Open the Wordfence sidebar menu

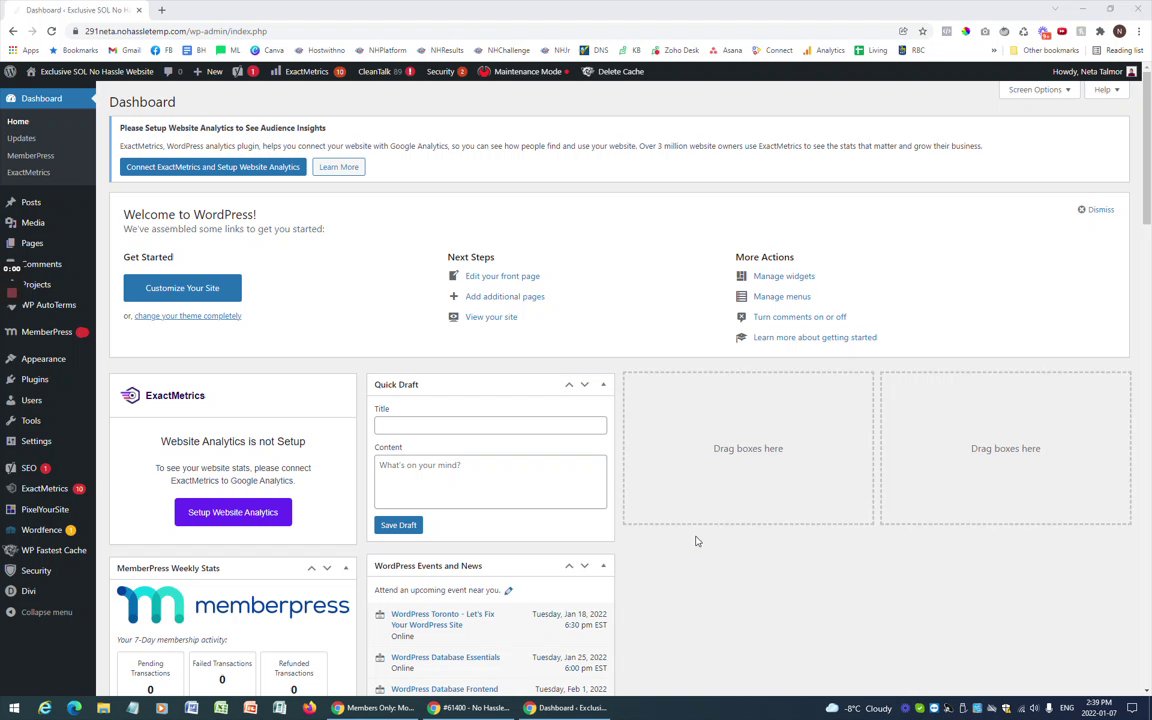(41, 530)
